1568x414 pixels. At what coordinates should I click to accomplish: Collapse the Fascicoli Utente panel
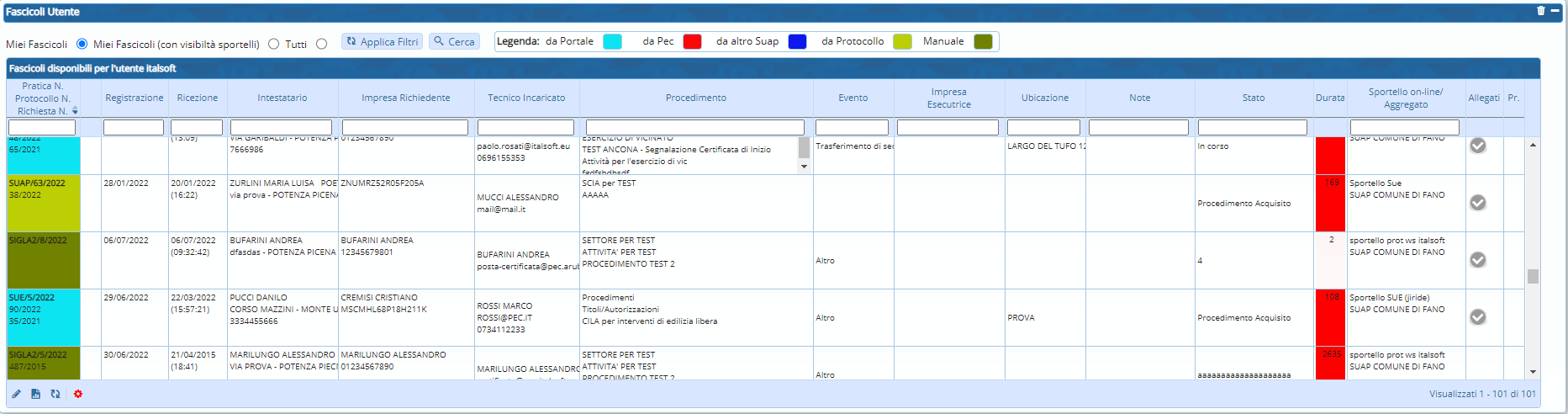tap(1555, 11)
